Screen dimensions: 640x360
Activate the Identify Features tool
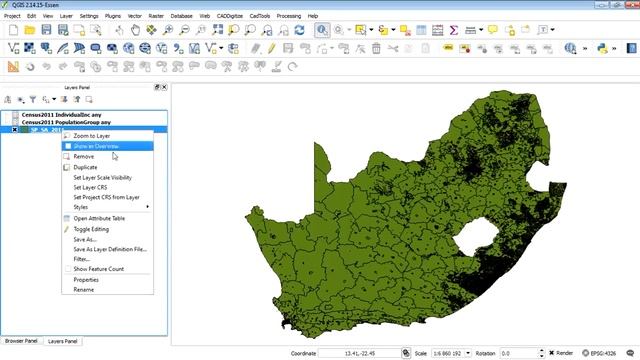322,30
